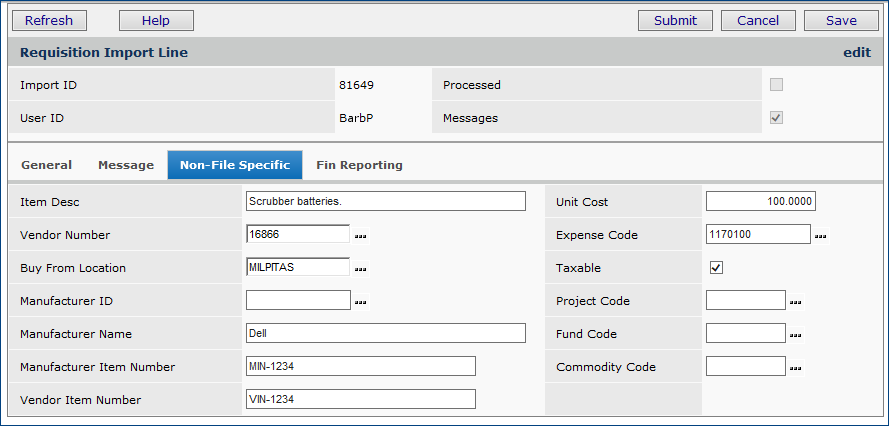Submit the requisition import line
The width and height of the screenshot is (889, 426).
click(x=675, y=21)
